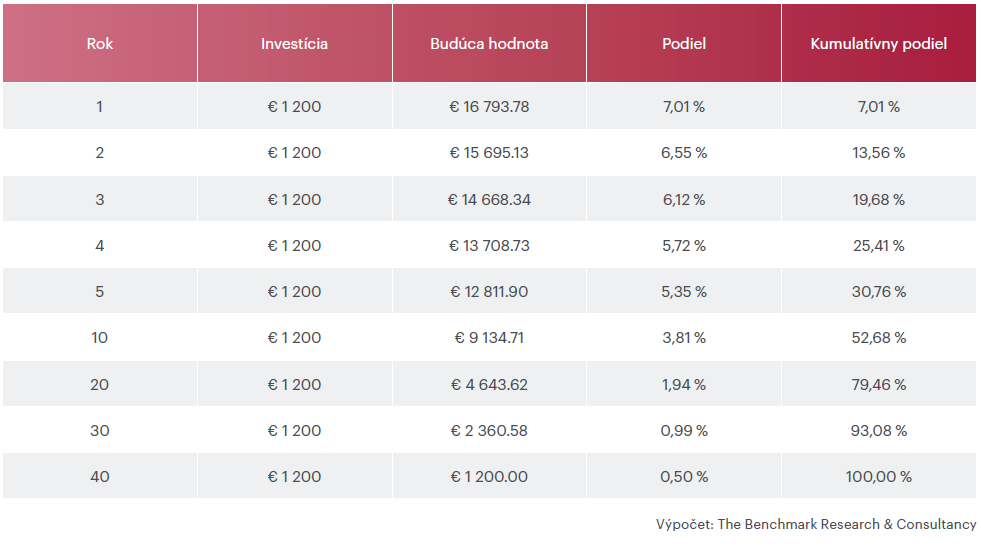
Task: Select the row for year 5
Action: pyautogui.click(x=489, y=291)
